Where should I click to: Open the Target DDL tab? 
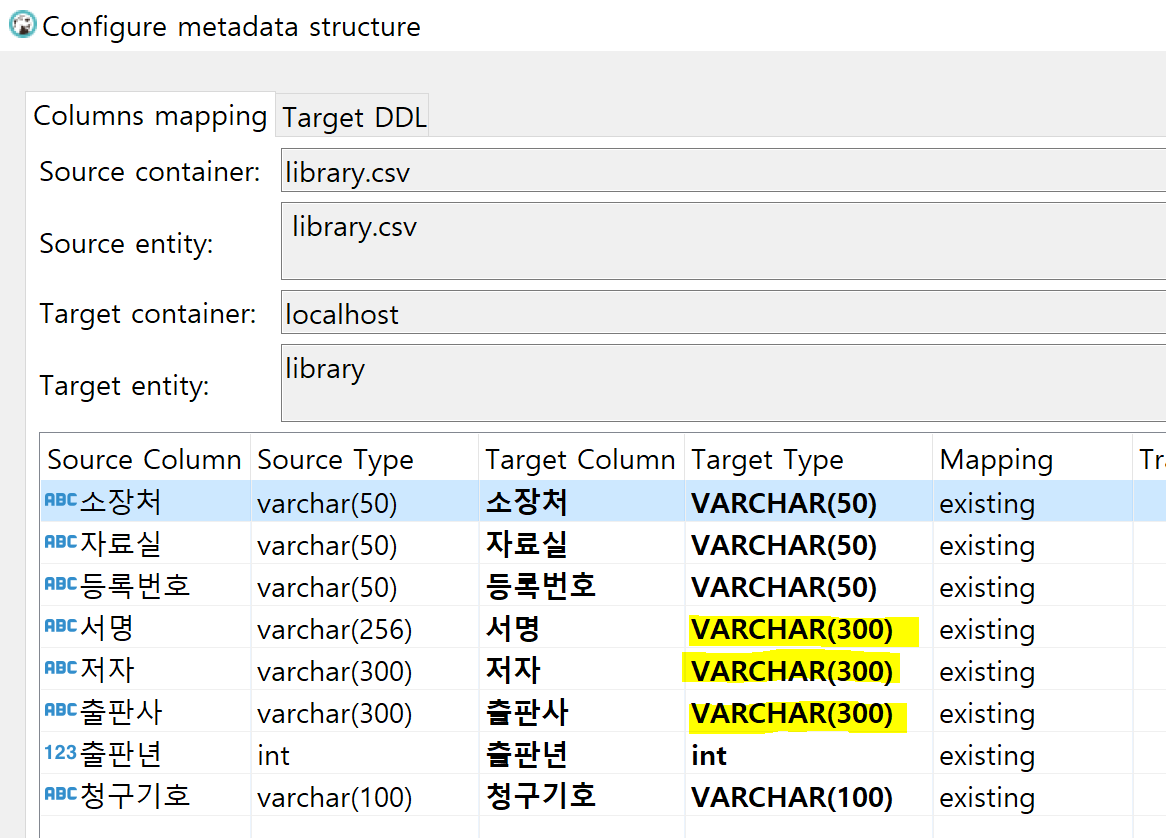coord(353,117)
